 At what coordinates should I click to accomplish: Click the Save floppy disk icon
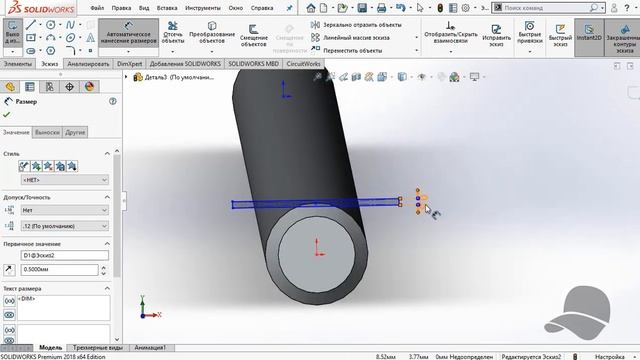362,8
